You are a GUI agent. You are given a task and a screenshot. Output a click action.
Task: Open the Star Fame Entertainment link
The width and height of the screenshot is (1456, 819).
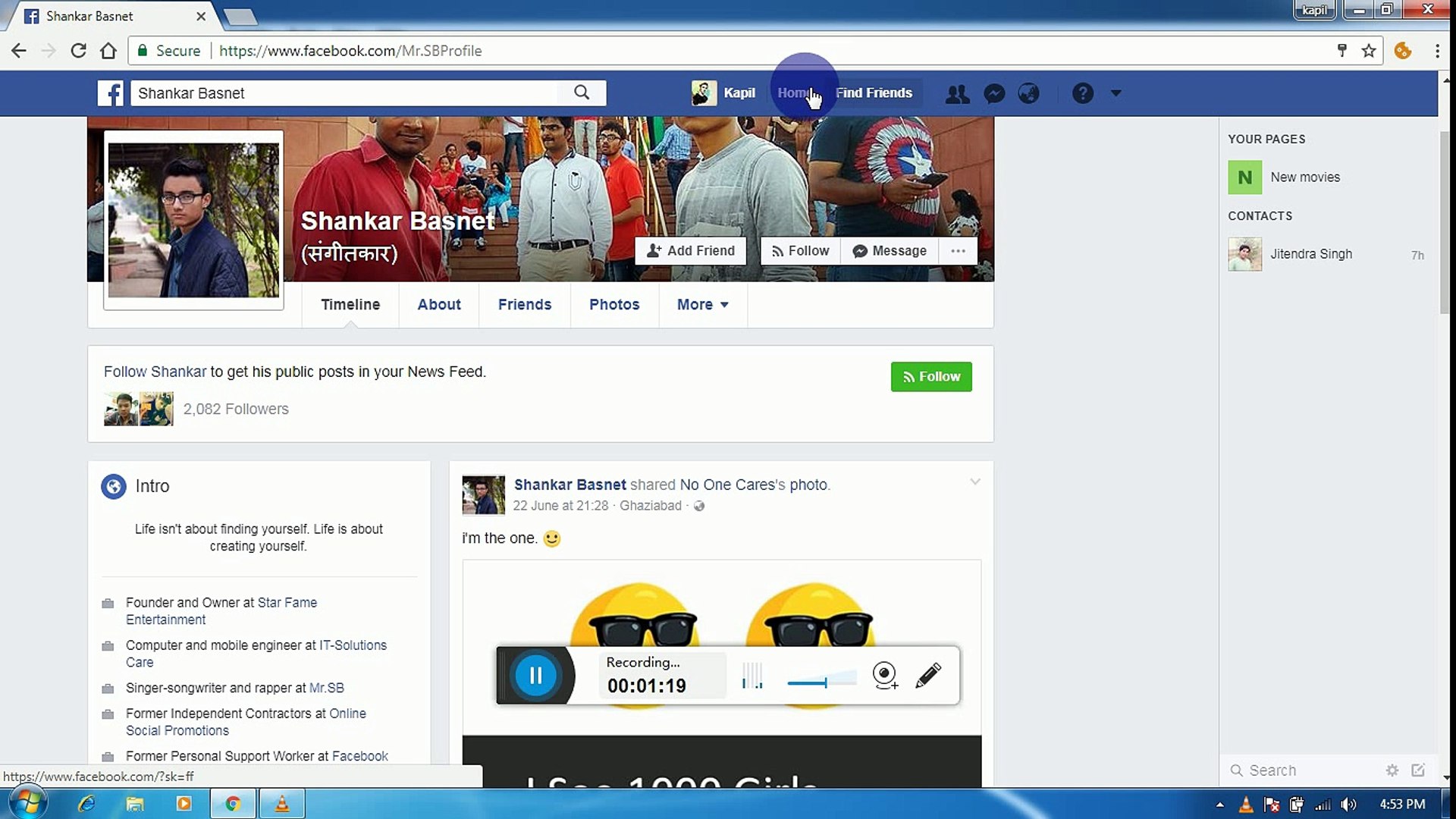[x=287, y=602]
